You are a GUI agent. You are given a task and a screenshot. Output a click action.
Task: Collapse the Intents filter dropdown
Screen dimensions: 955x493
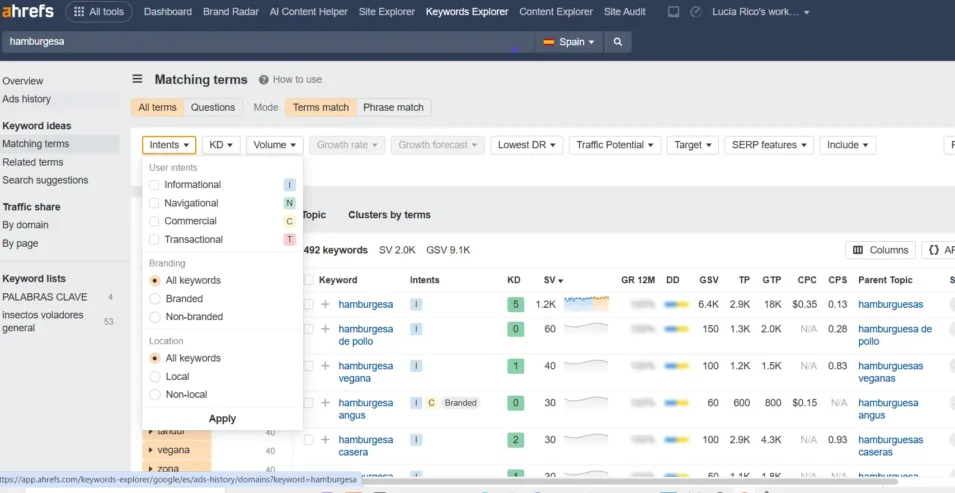point(169,145)
